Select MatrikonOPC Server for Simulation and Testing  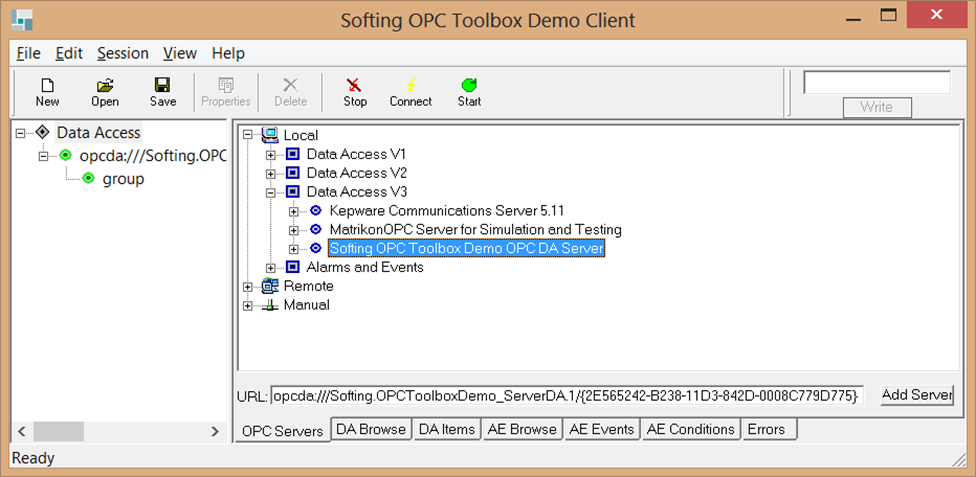coord(476,229)
